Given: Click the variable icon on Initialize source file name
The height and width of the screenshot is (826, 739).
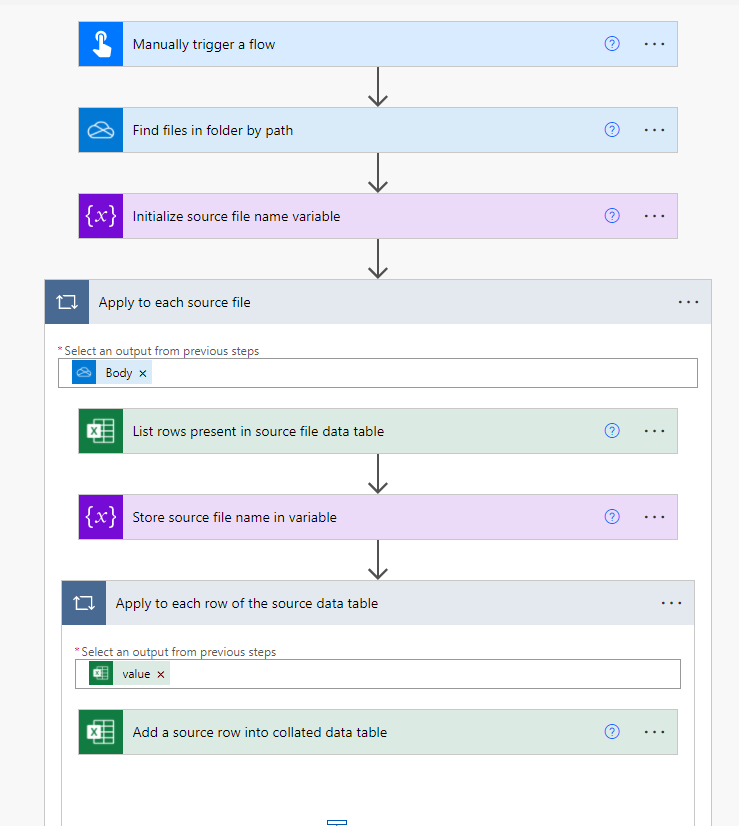Looking at the screenshot, I should coord(101,216).
